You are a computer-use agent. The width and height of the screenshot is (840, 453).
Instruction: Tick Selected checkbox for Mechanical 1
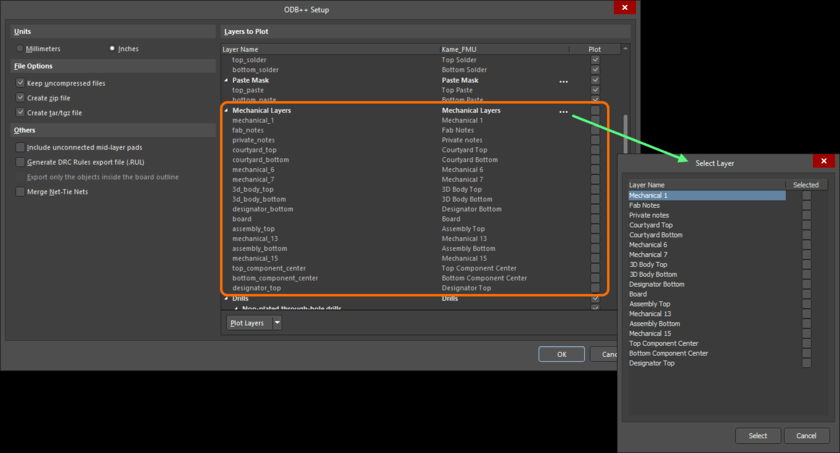pos(807,195)
